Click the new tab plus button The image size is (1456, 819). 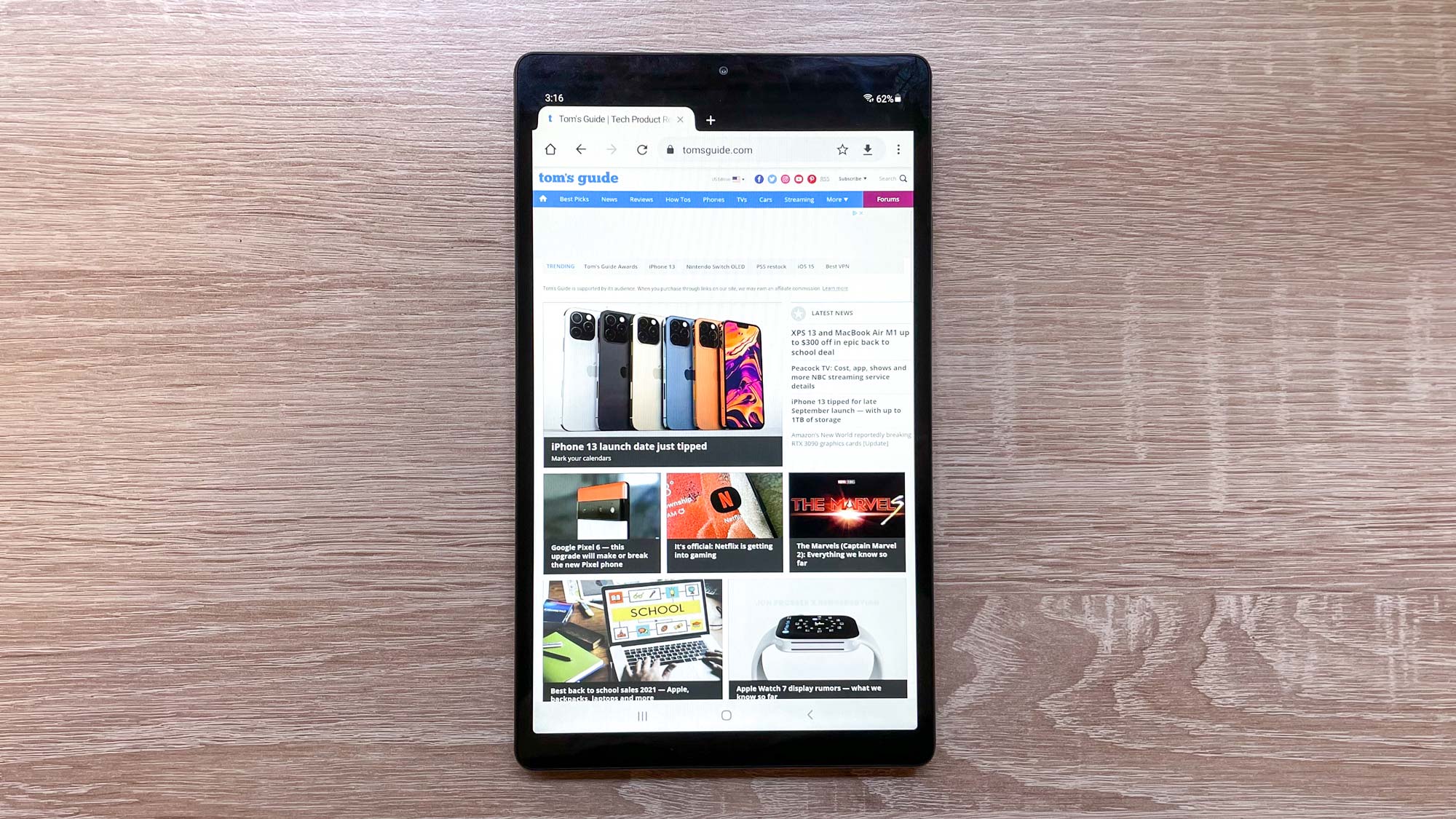click(710, 119)
